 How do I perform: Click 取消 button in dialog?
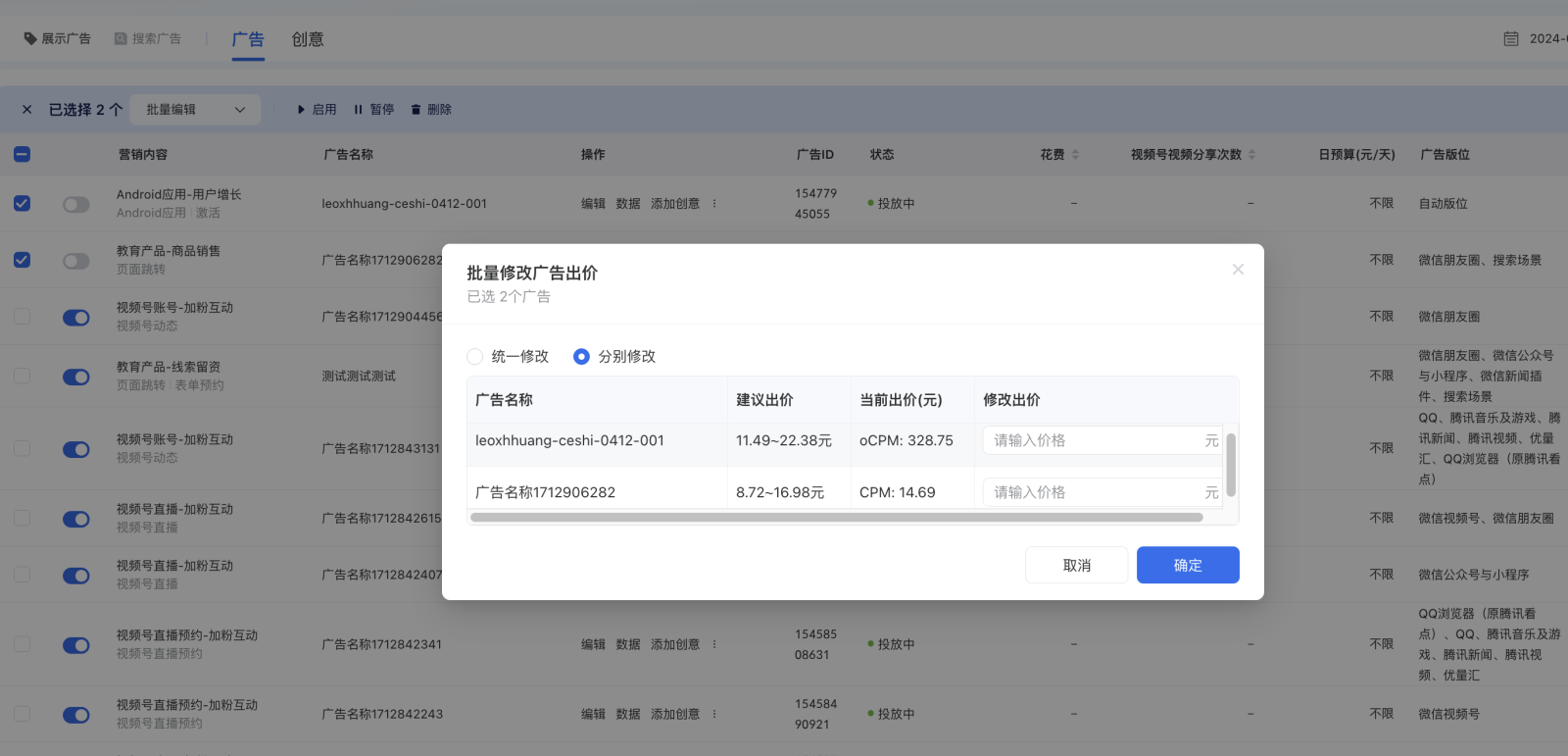pos(1076,565)
